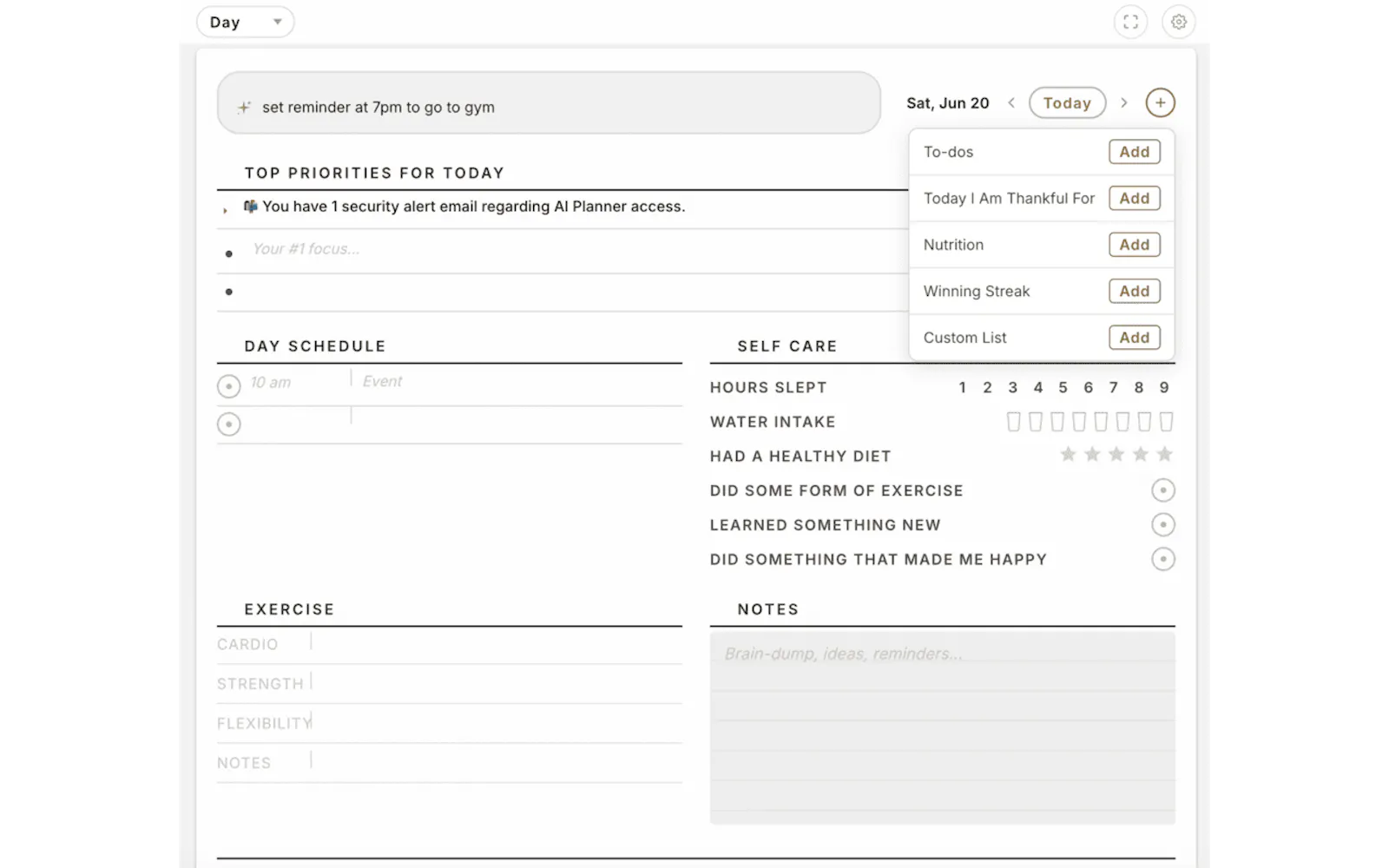Select Winning Streak menu entry
This screenshot has width=1389, height=868.
click(977, 291)
